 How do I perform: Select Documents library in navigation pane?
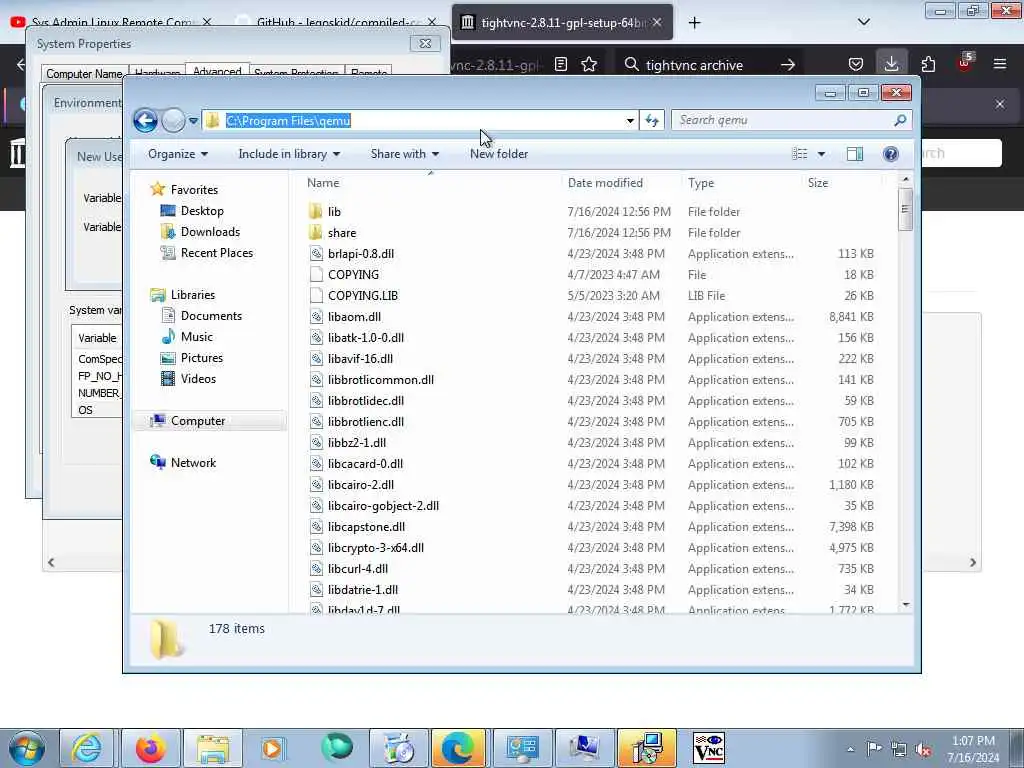pyautogui.click(x=211, y=315)
